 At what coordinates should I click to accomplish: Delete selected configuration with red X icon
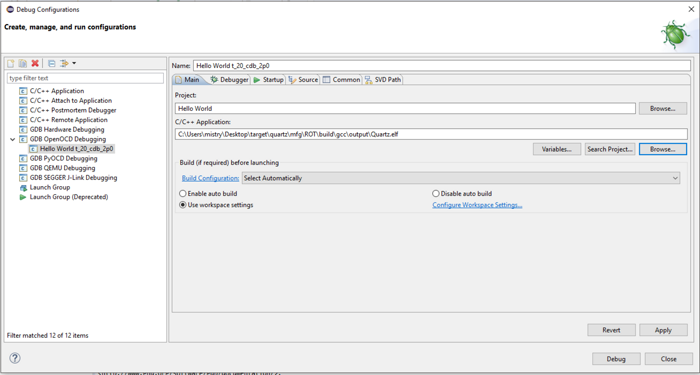pyautogui.click(x=35, y=63)
